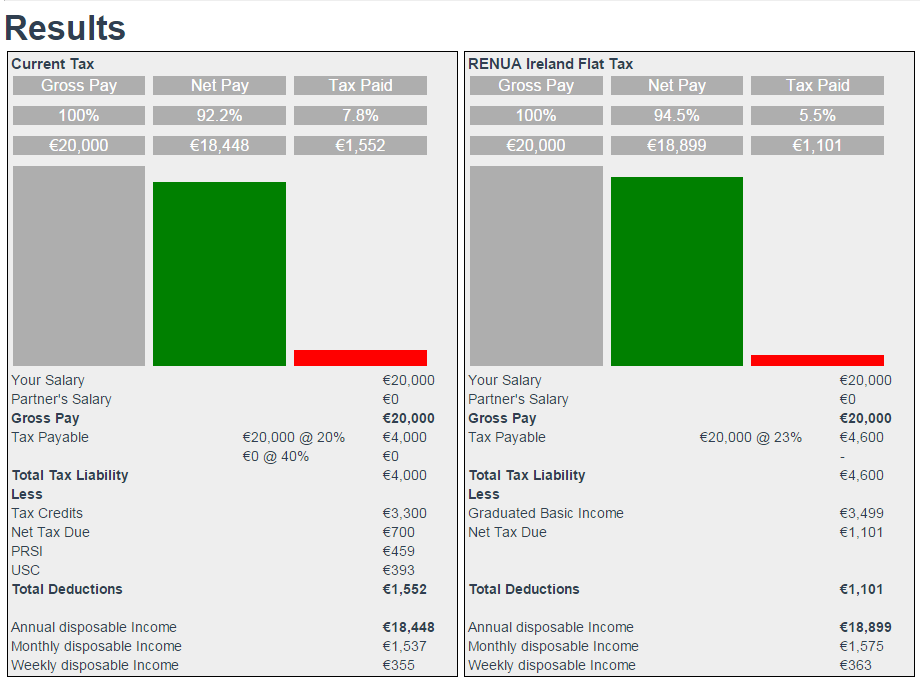Click the €3,499 basic income value
The height and width of the screenshot is (684, 920).
click(x=861, y=513)
